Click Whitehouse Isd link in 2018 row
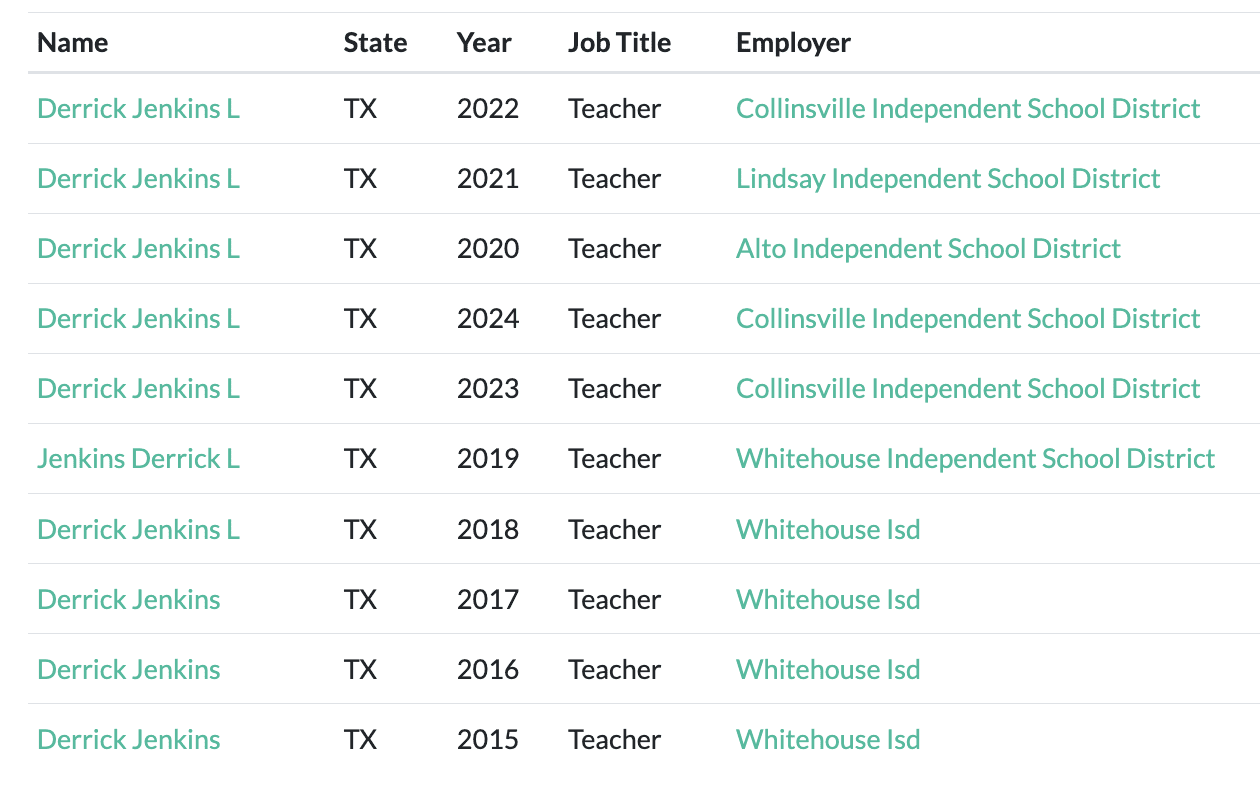Screen dimensions: 1260x790 coord(827,529)
